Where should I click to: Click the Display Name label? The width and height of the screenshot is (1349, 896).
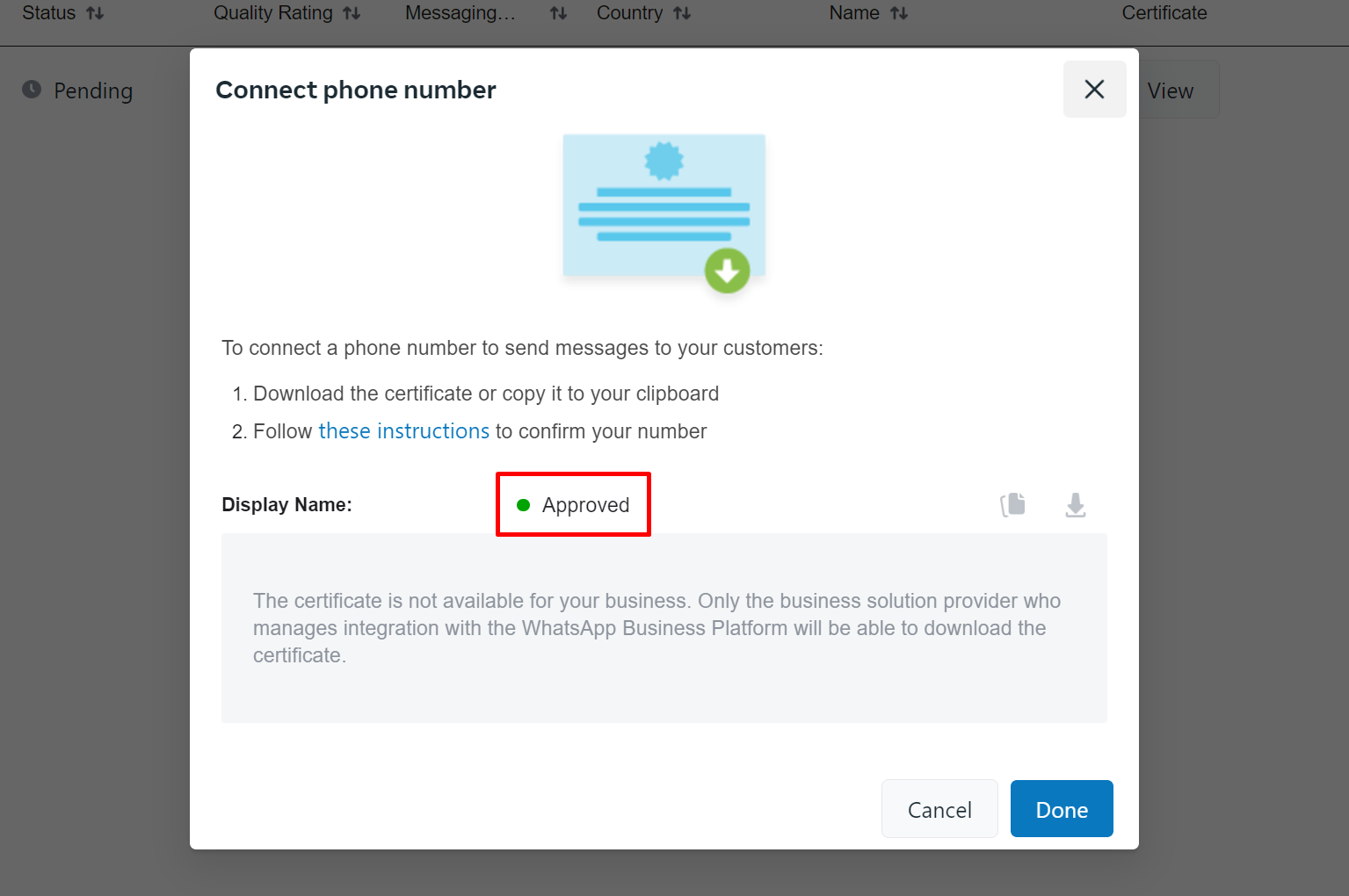pyautogui.click(x=286, y=505)
